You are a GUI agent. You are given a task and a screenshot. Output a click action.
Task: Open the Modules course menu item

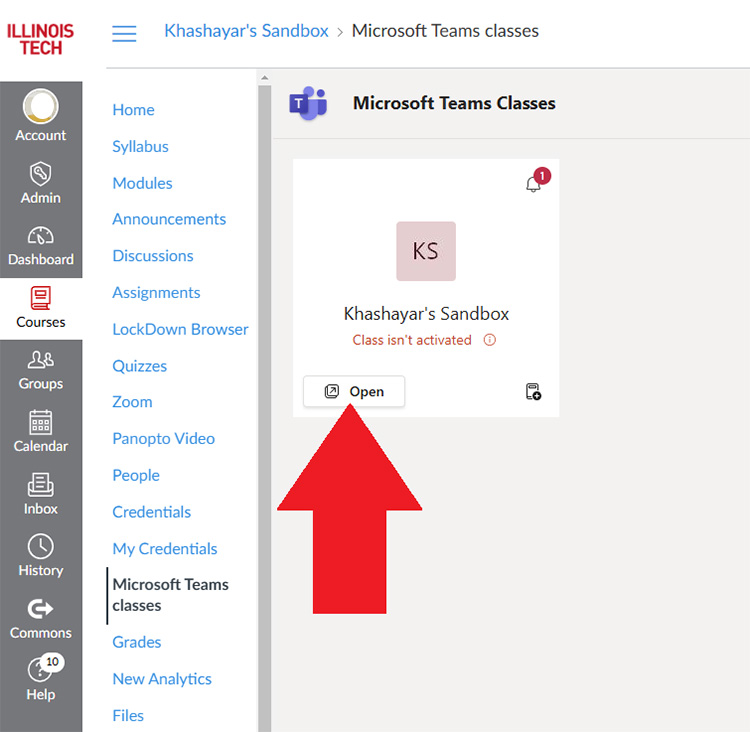point(142,183)
